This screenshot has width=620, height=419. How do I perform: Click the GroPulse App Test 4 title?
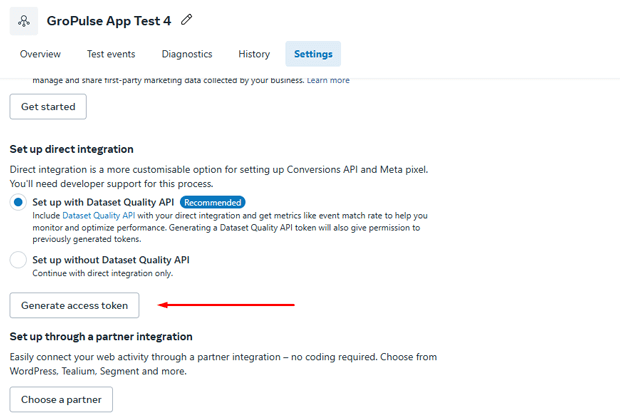click(109, 21)
